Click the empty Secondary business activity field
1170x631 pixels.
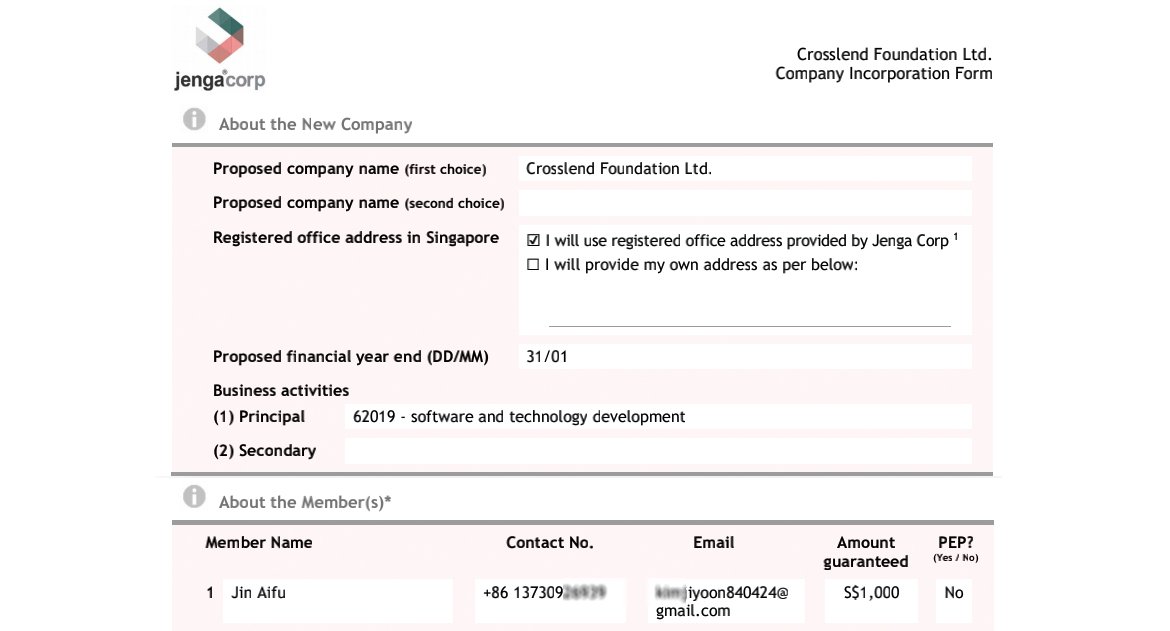658,451
